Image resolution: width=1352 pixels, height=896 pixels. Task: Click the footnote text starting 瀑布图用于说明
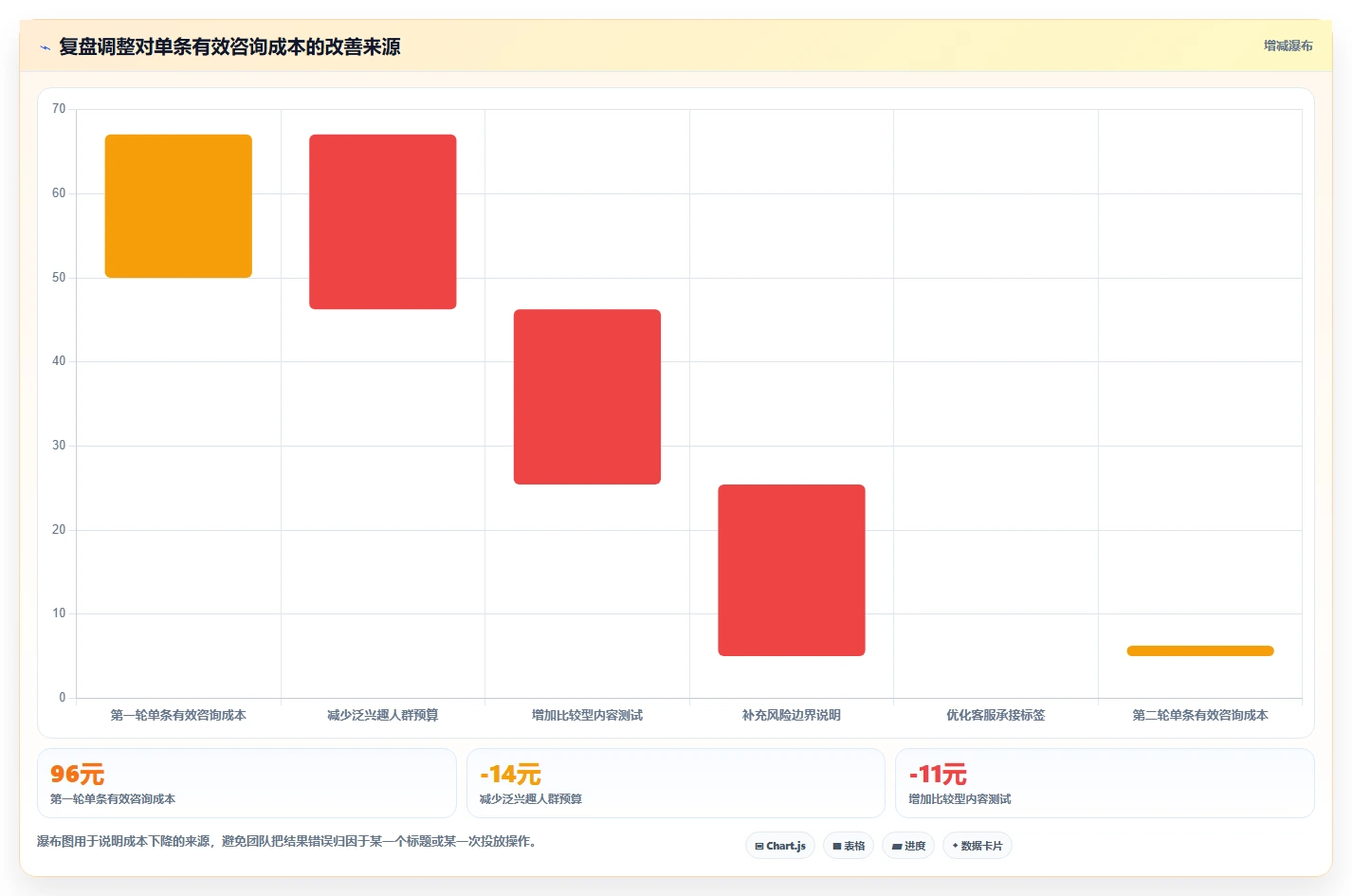pos(289,841)
